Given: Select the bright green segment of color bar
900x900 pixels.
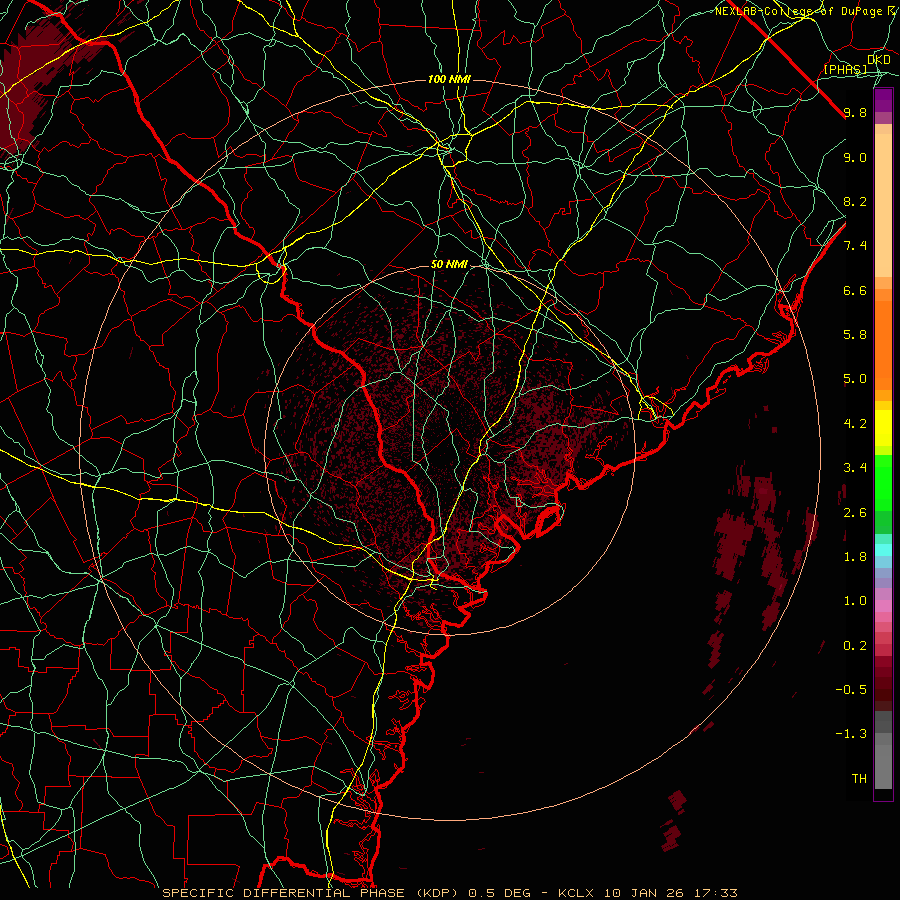Looking at the screenshot, I should point(883,483).
